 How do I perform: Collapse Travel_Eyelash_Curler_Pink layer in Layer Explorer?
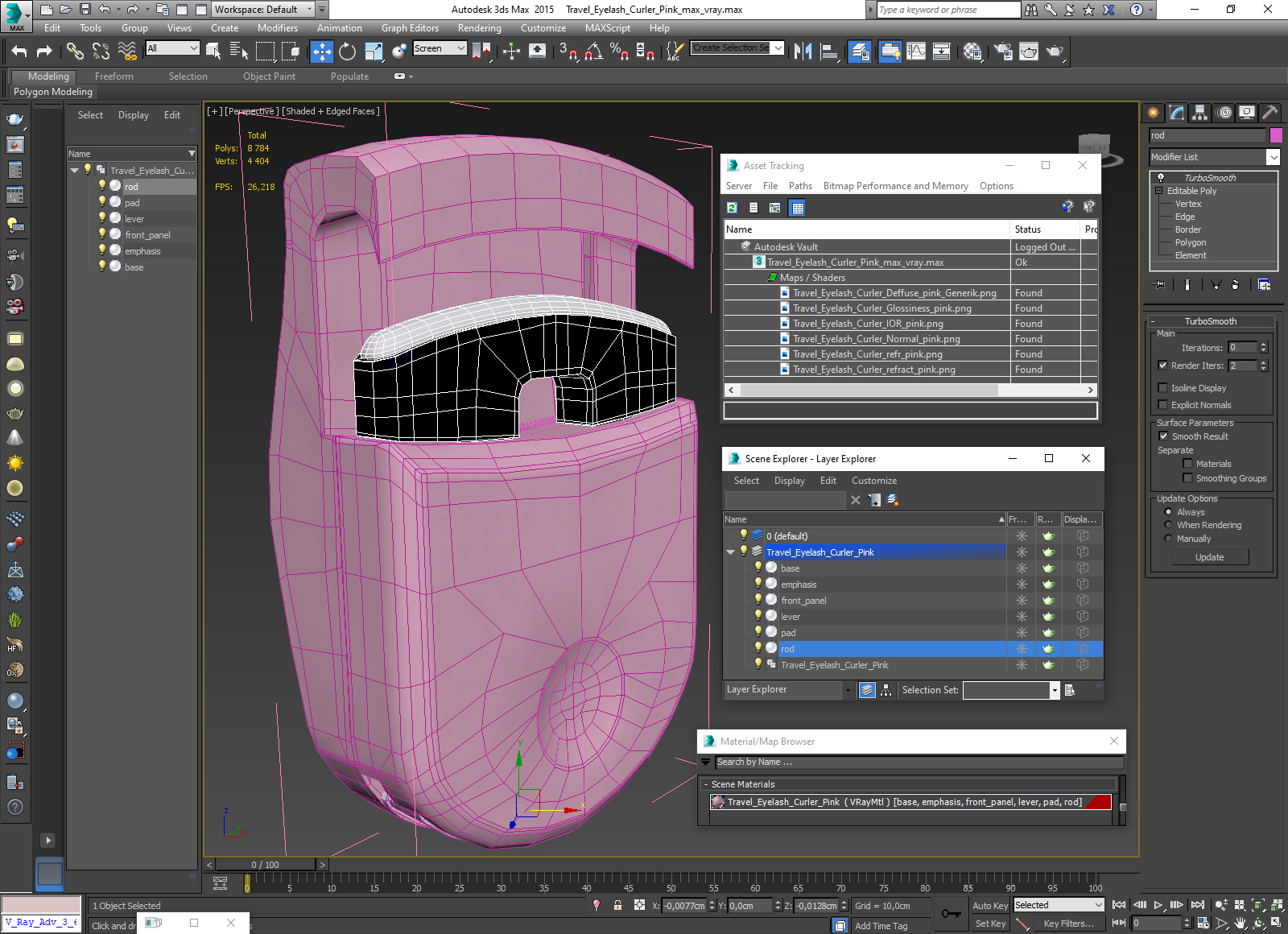coord(731,552)
